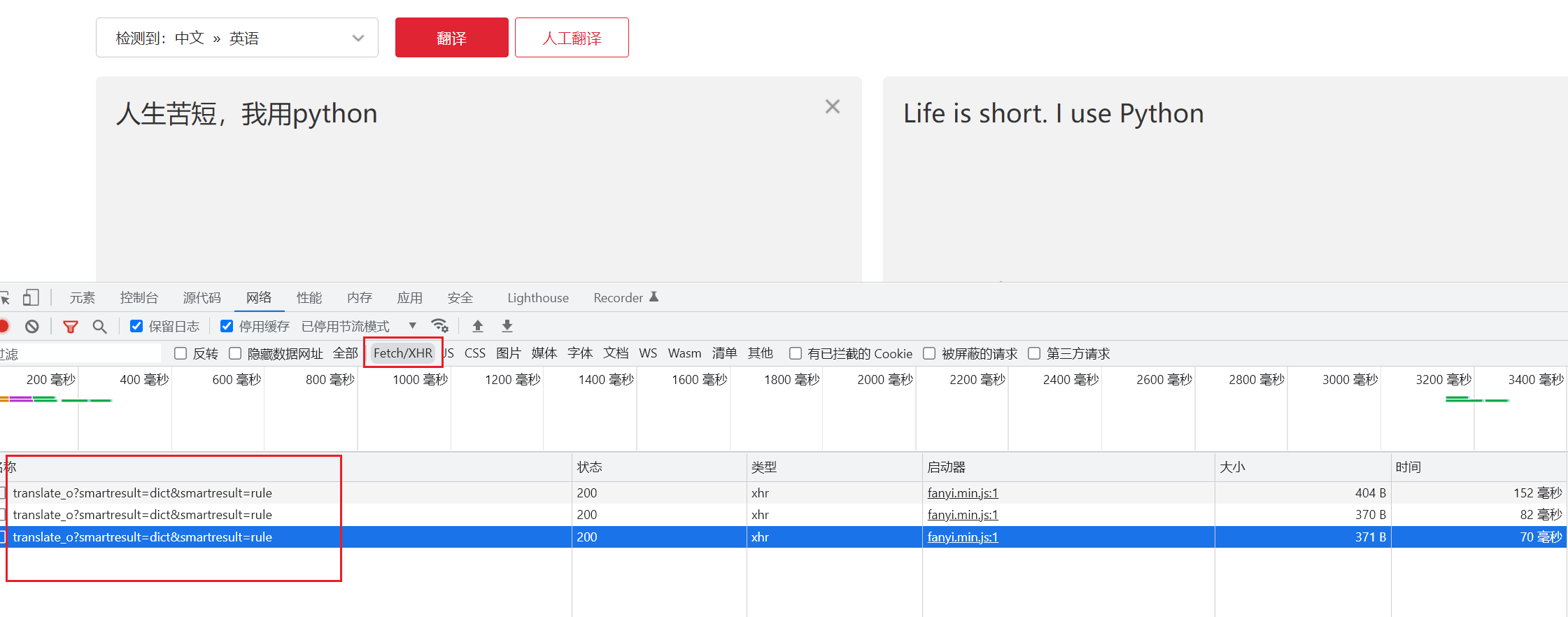Select second translate_o request row, 370 B
1568x617 pixels.
click(784, 515)
